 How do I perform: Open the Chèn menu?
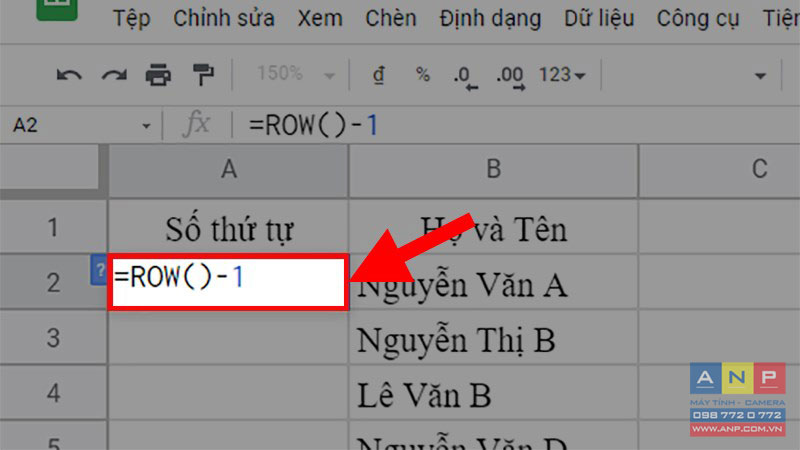pyautogui.click(x=391, y=18)
